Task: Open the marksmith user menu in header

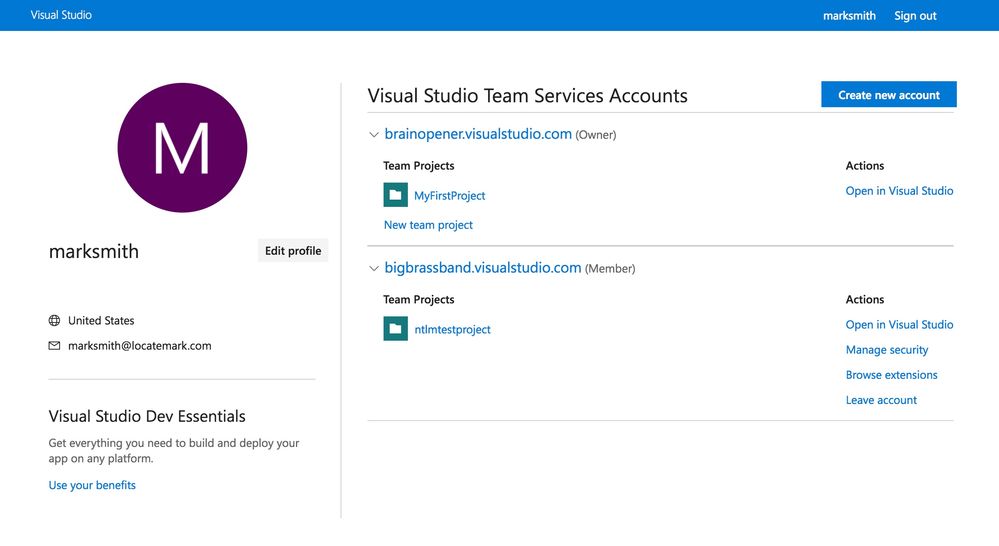Action: coord(849,15)
